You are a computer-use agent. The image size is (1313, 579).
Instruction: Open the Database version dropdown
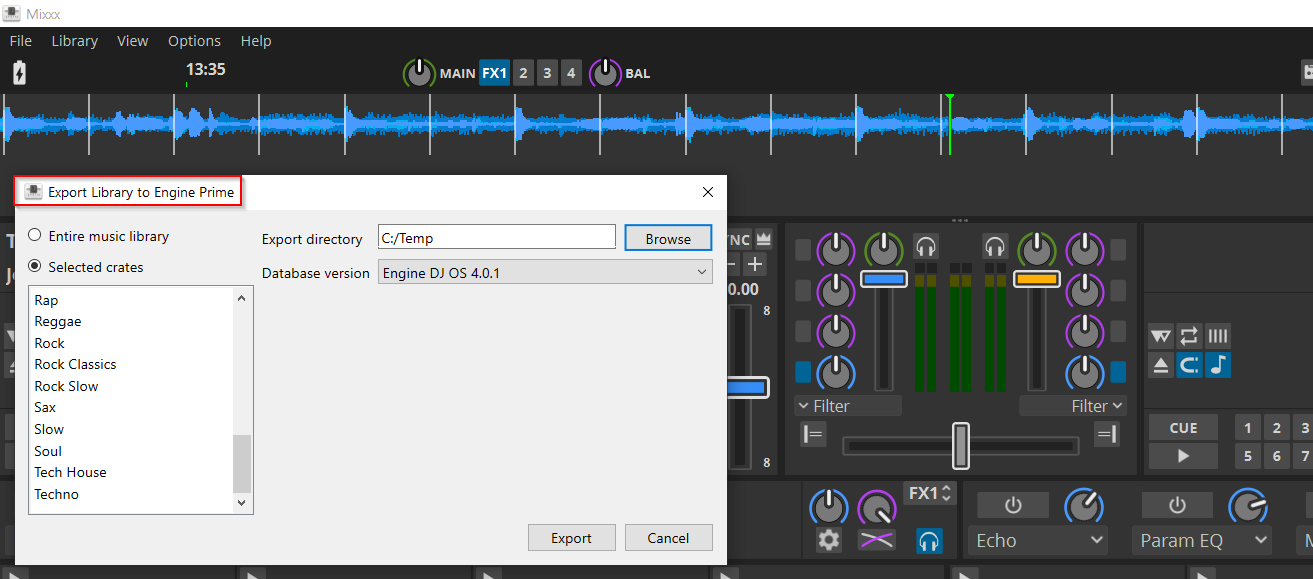click(x=545, y=272)
